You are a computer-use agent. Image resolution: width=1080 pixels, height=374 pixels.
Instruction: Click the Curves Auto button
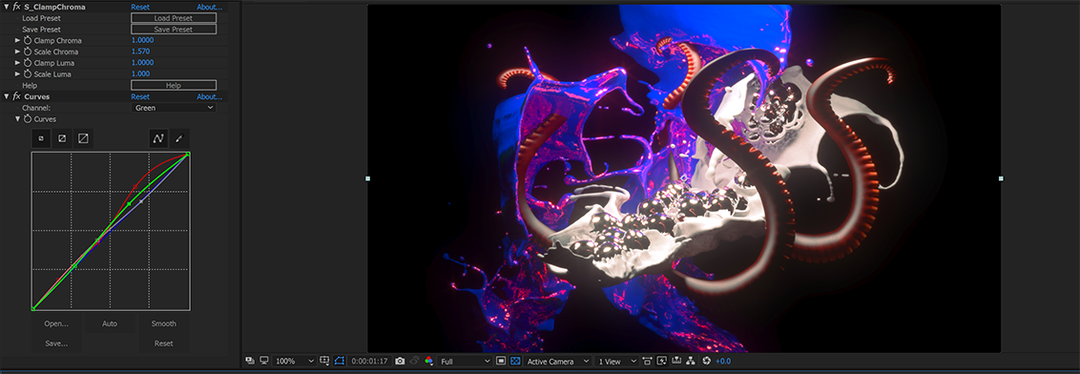click(x=110, y=324)
